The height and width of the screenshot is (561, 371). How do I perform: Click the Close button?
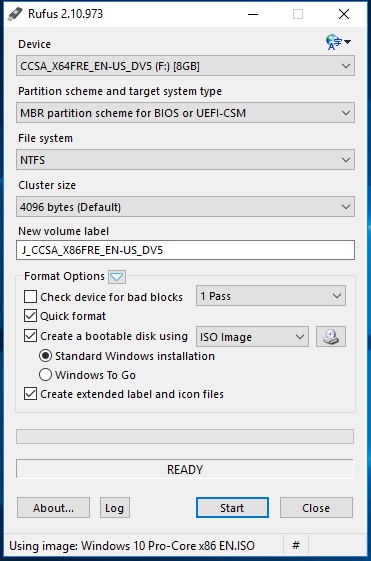point(316,508)
